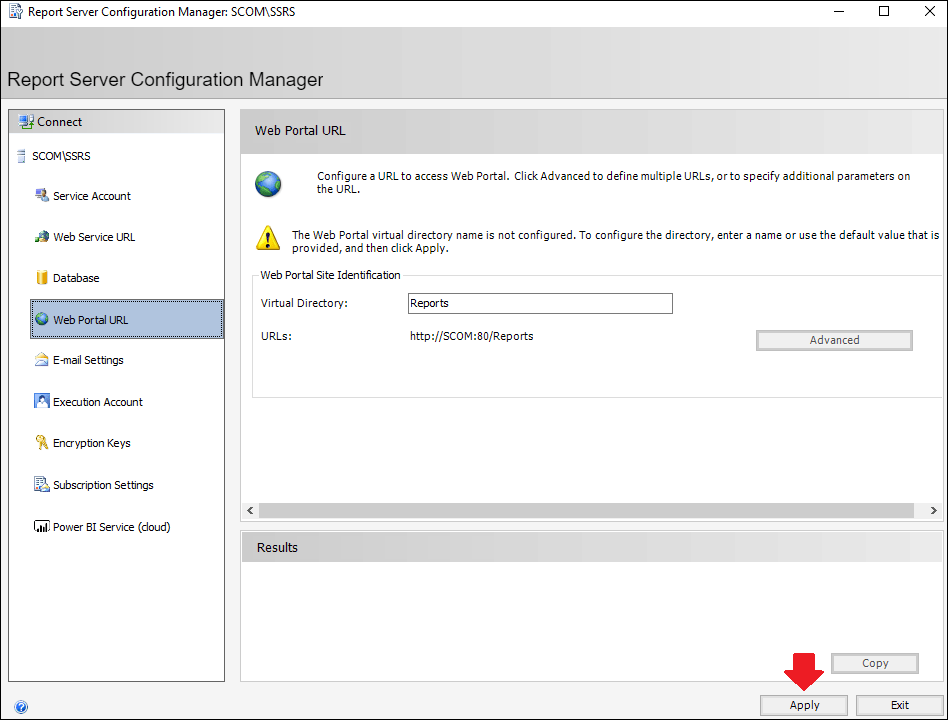The height and width of the screenshot is (720, 948).
Task: Click the Web Service URL icon
Action: (42, 236)
